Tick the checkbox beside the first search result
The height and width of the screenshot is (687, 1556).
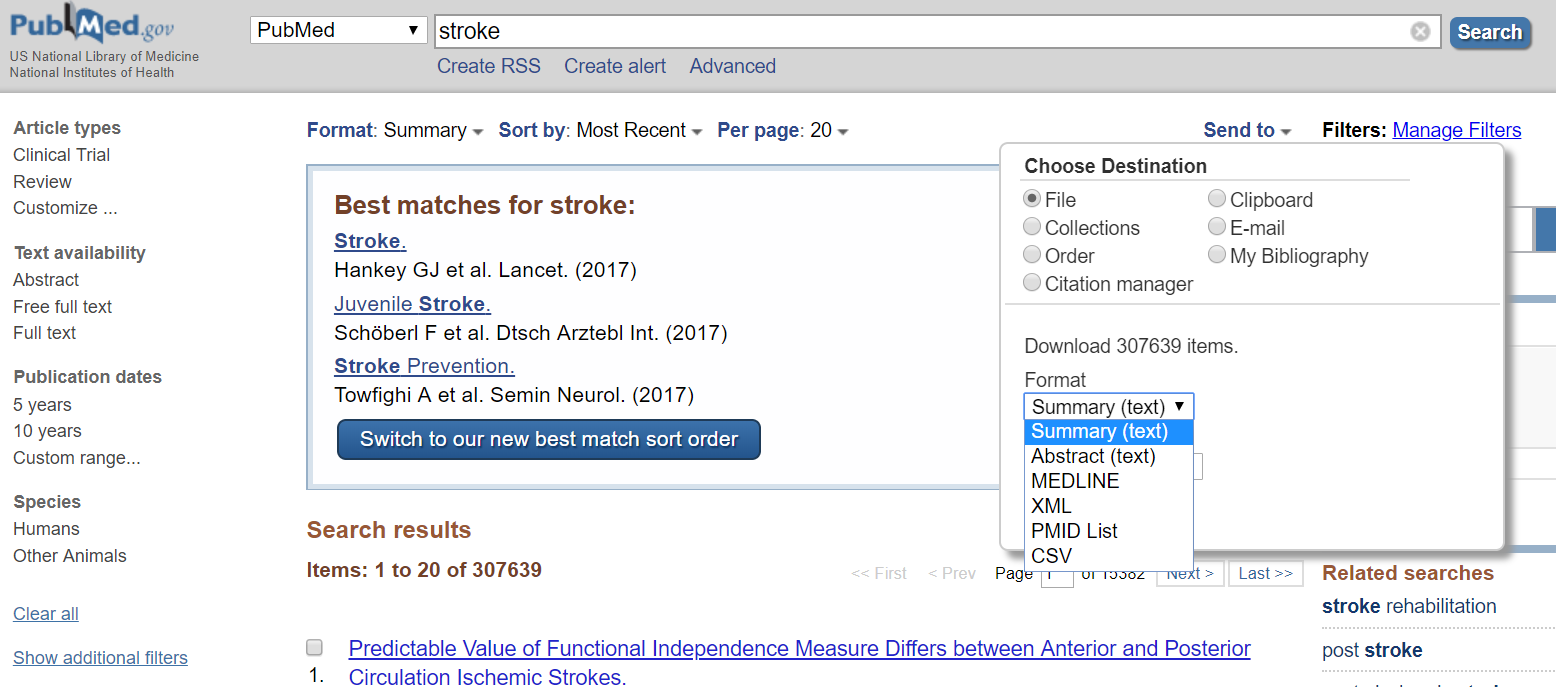click(315, 647)
